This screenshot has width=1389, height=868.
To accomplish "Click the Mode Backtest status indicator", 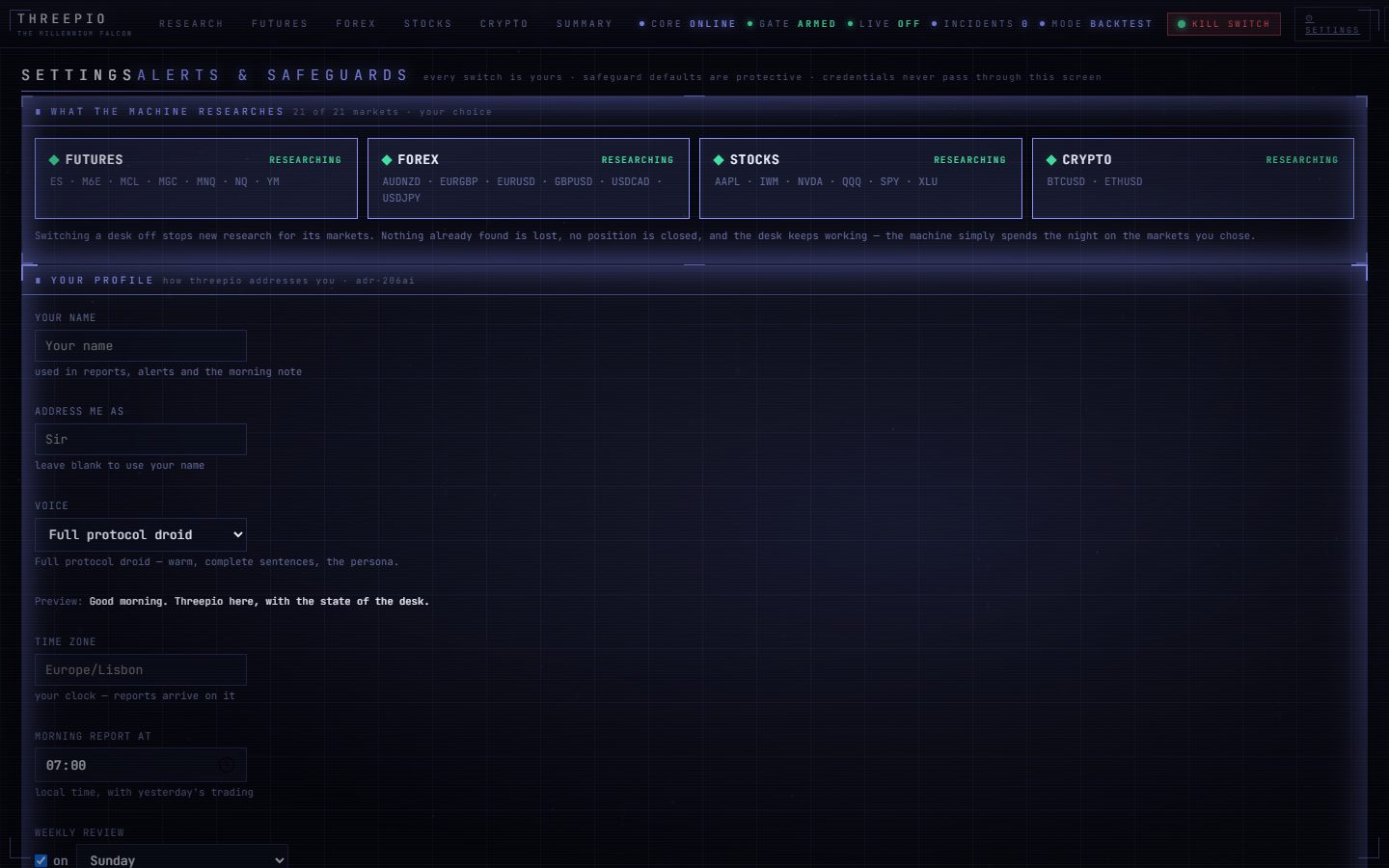I will tap(1095, 23).
